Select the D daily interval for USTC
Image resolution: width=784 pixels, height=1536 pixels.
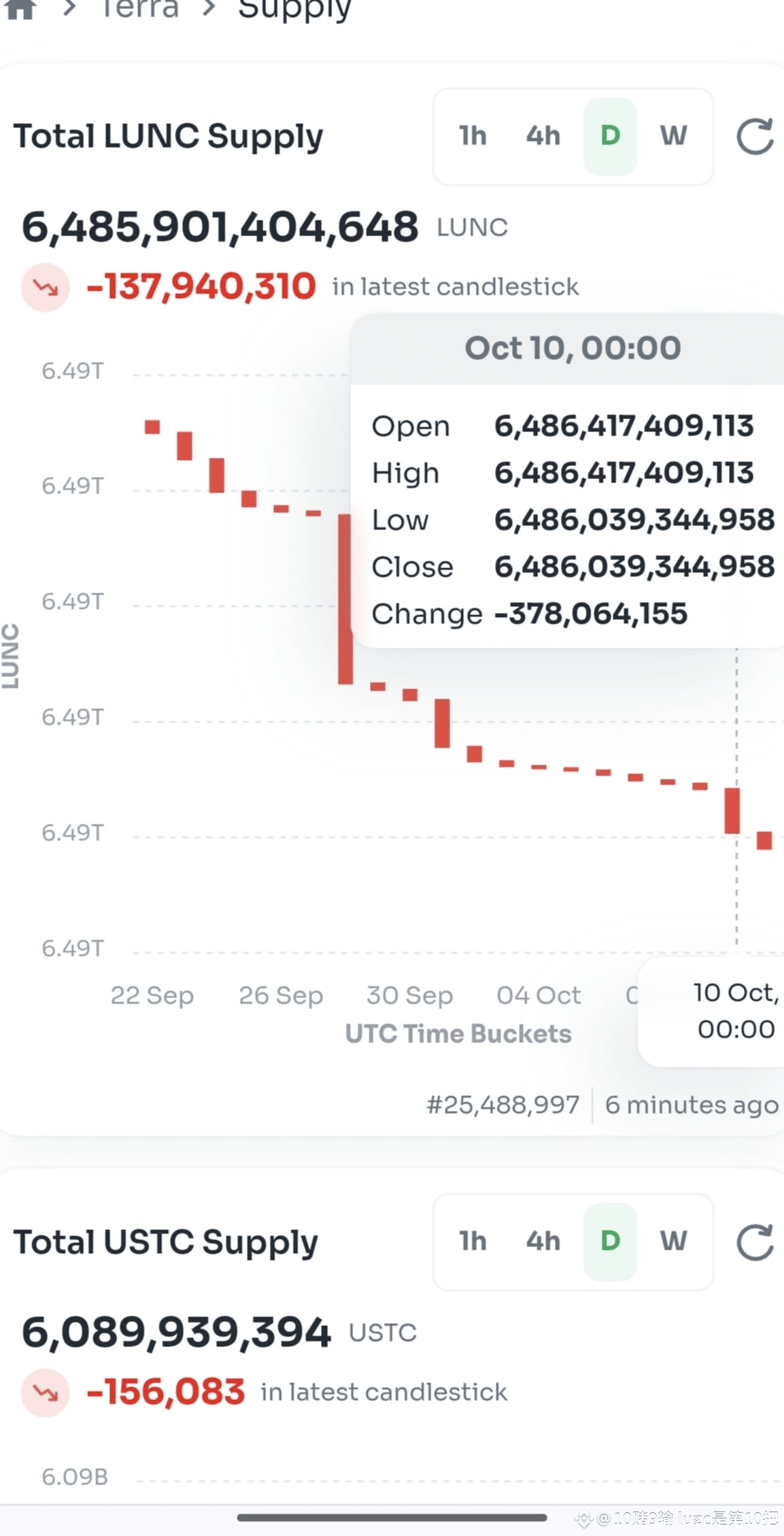click(610, 1241)
